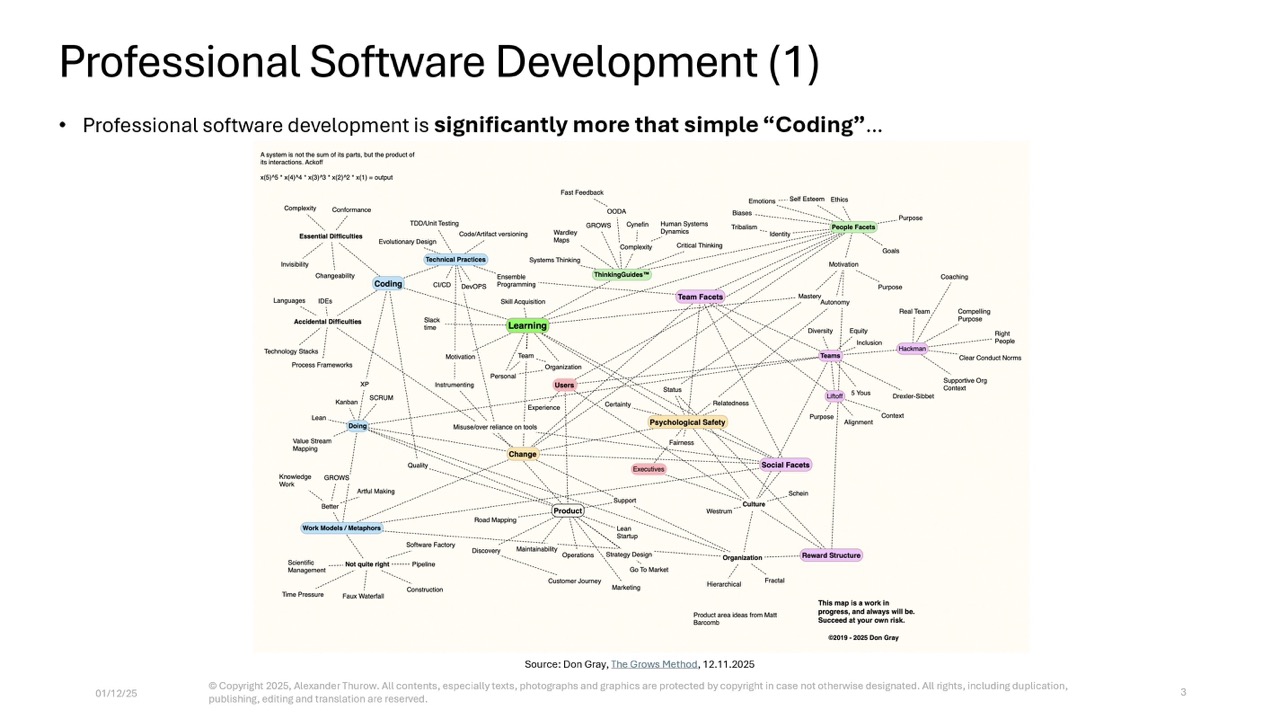Image resolution: width=1280 pixels, height=719 pixels.
Task: Click the Product node
Action: click(x=567, y=511)
